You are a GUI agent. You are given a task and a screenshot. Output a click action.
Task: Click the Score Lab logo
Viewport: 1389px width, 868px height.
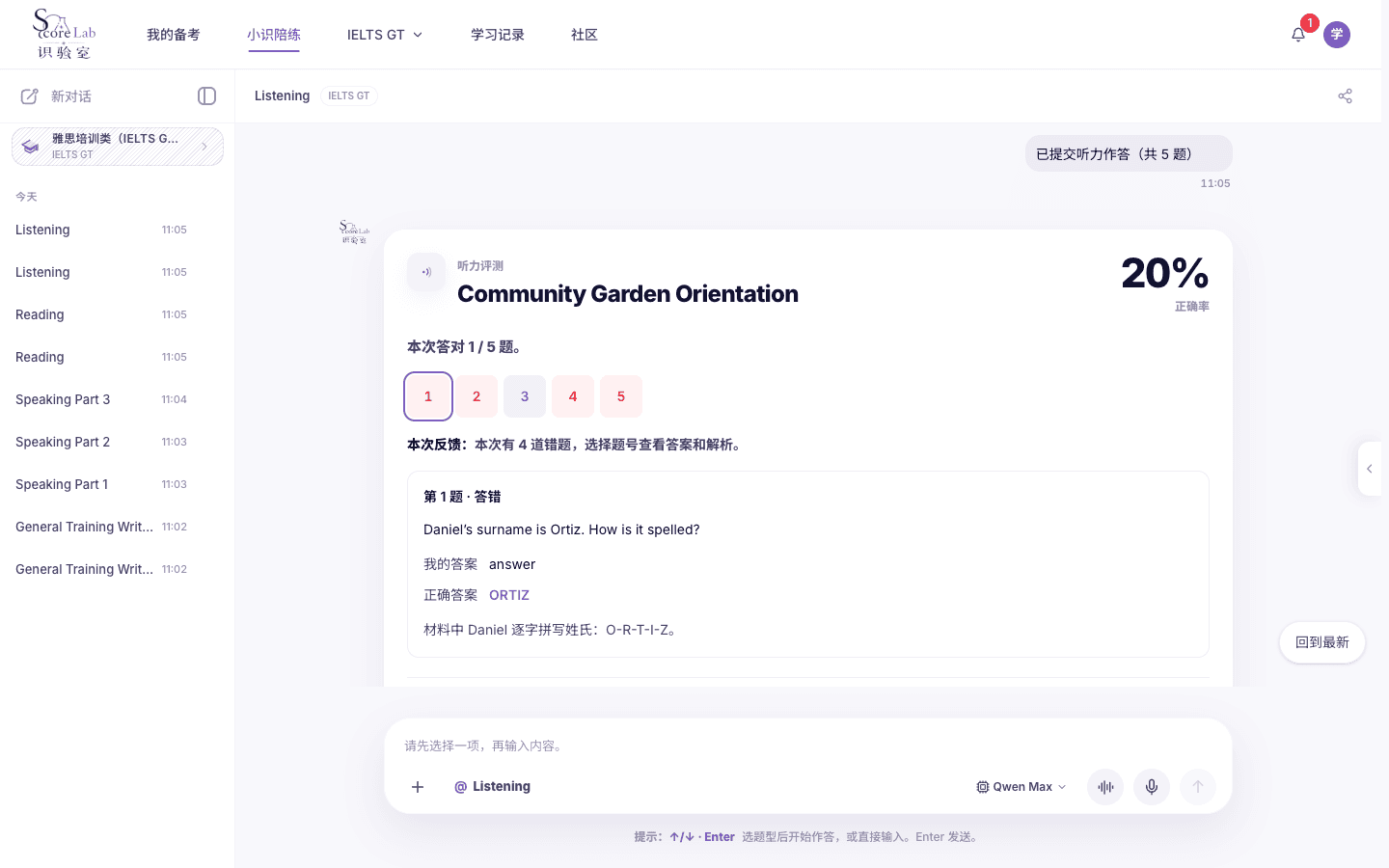click(64, 35)
